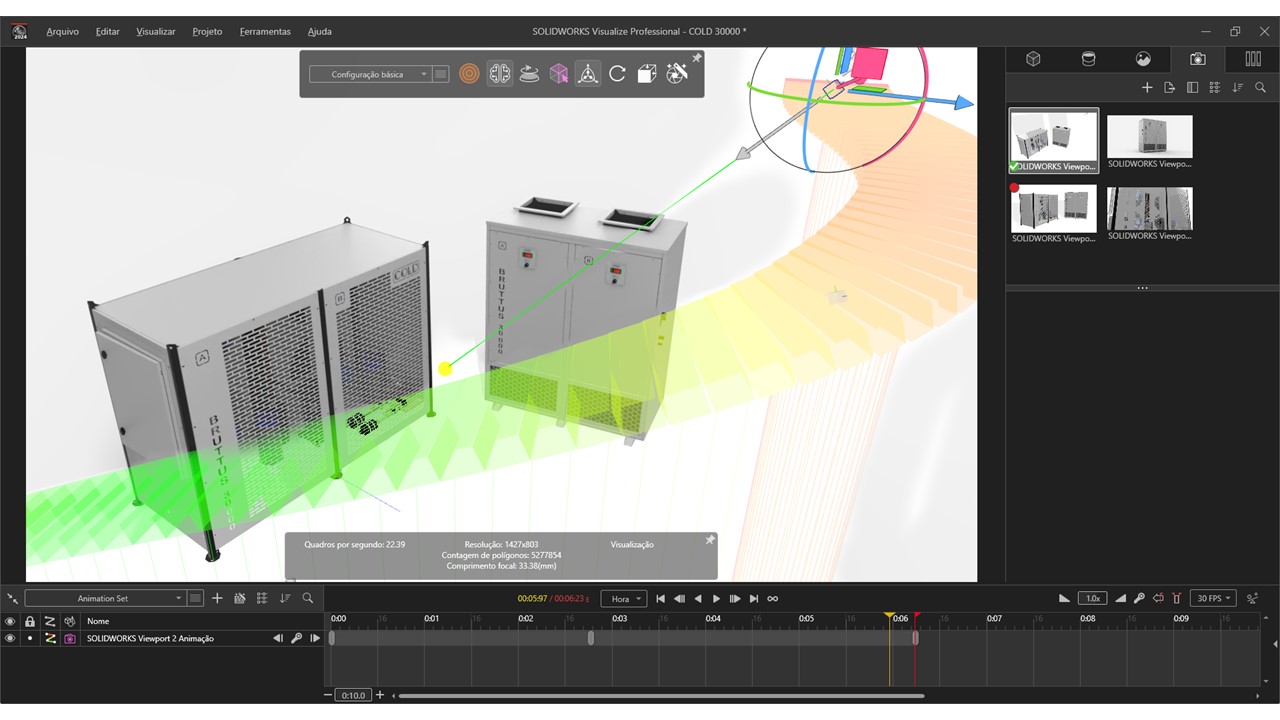Add a new camera with the plus icon
The height and width of the screenshot is (720, 1280).
1147,88
